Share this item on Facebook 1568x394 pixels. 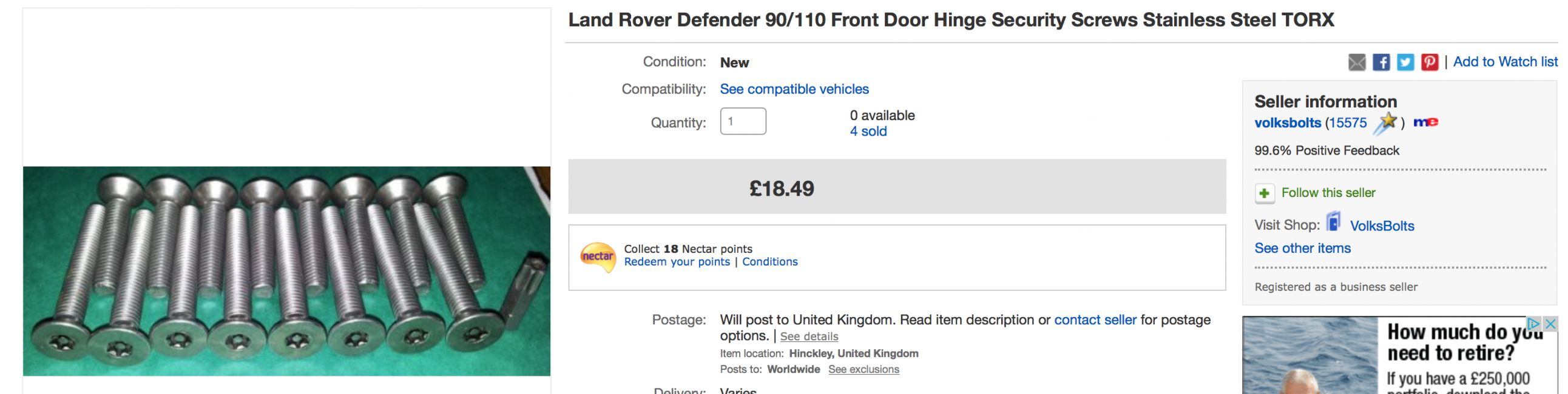1380,62
